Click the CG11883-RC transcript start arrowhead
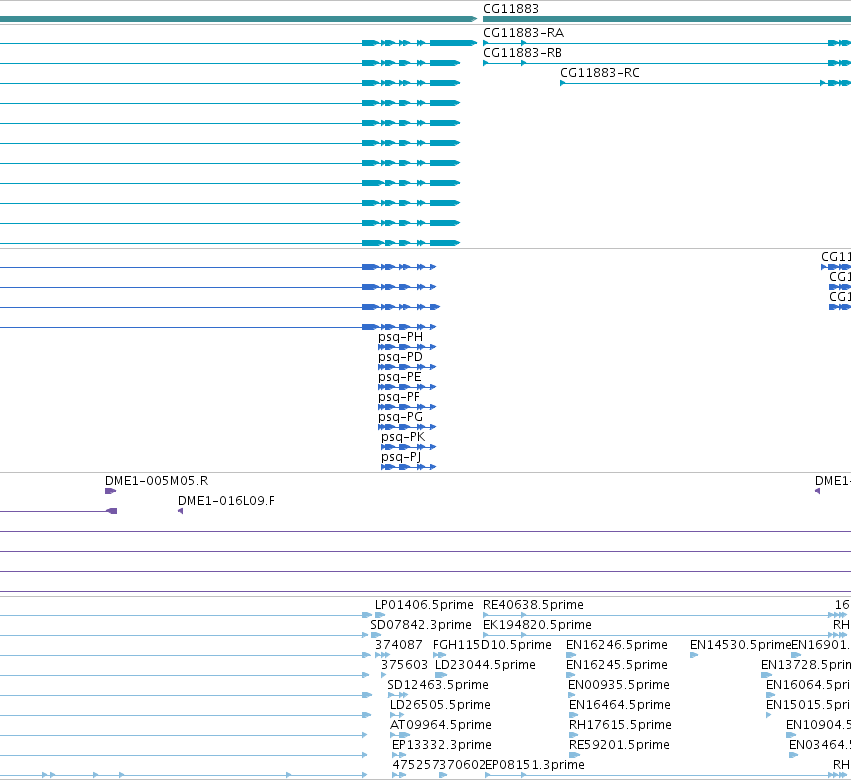Screen dimensions: 851x780 563,83
